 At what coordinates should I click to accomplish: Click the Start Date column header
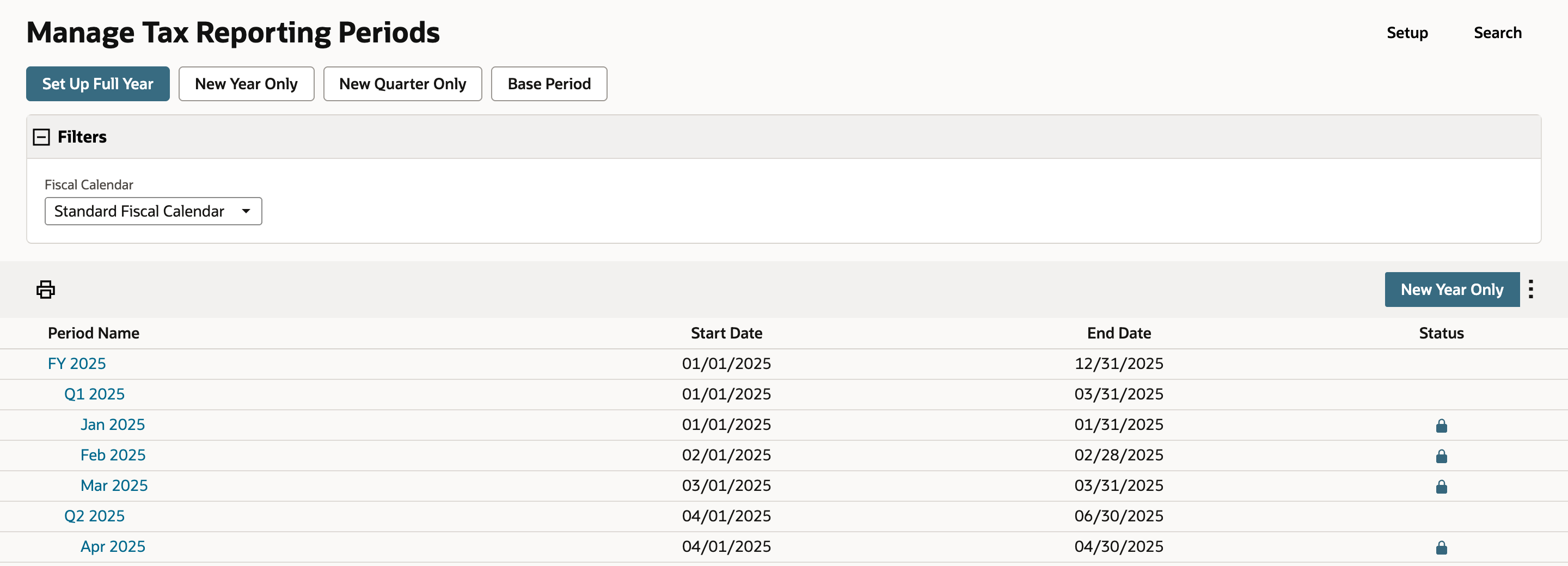coord(726,333)
